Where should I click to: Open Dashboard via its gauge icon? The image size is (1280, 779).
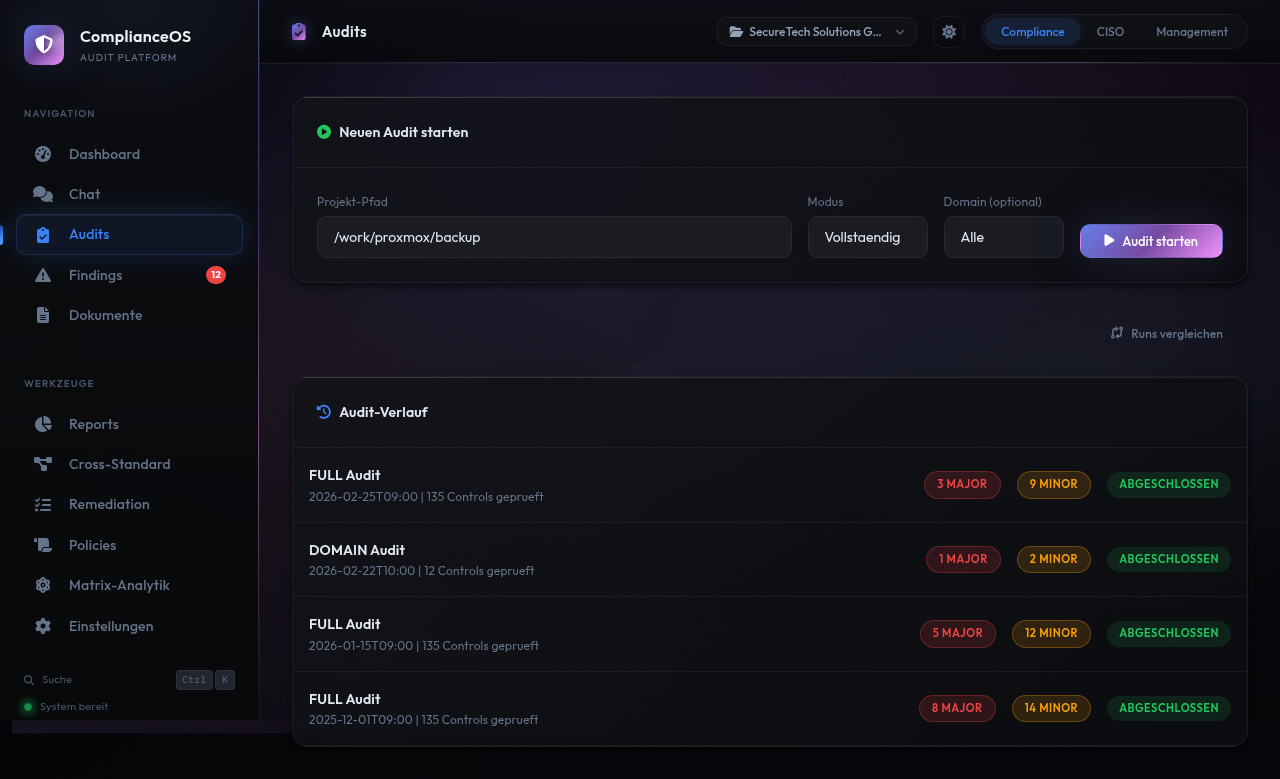click(x=43, y=154)
